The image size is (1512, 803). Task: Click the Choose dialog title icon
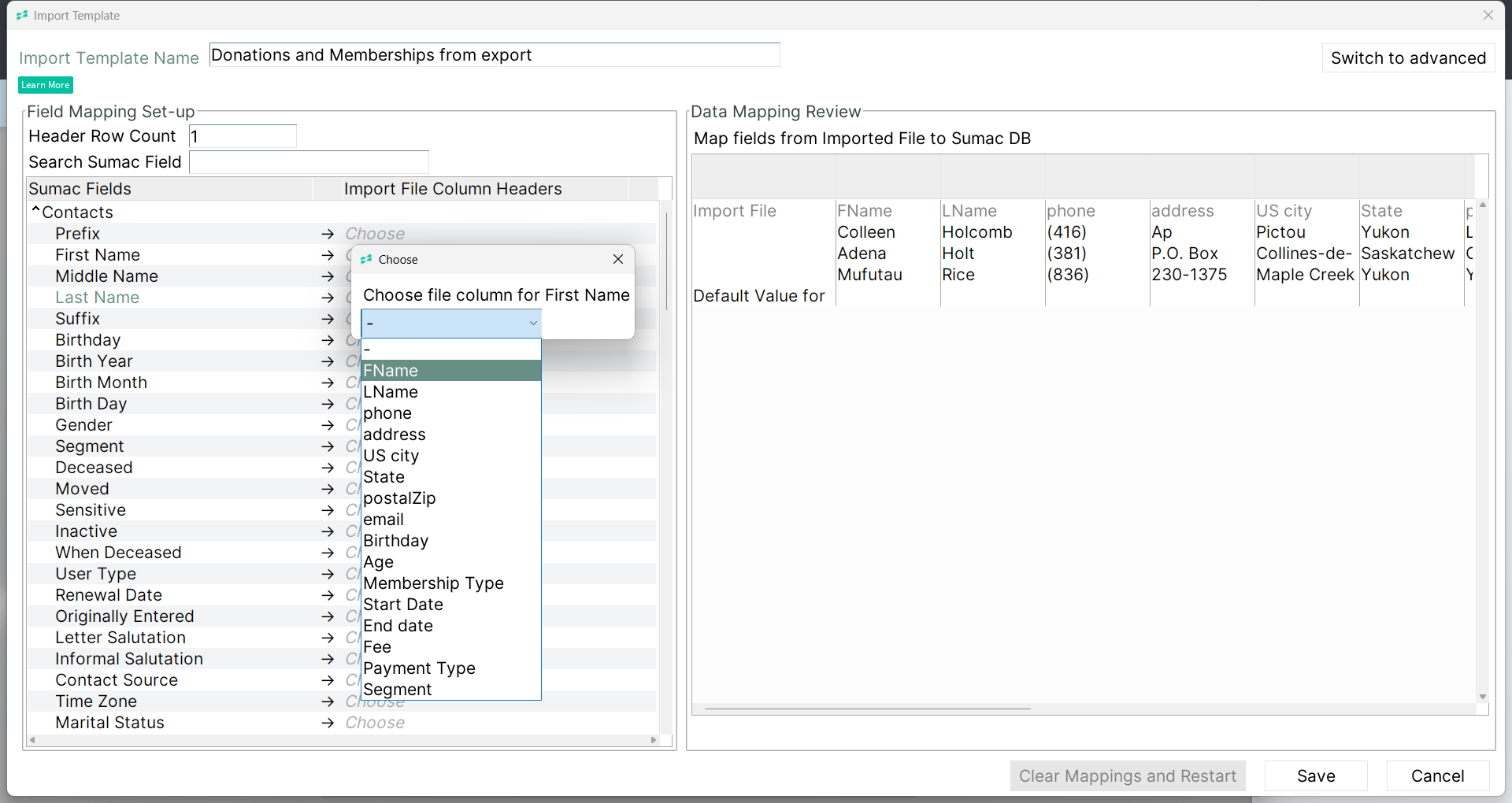pyautogui.click(x=366, y=259)
